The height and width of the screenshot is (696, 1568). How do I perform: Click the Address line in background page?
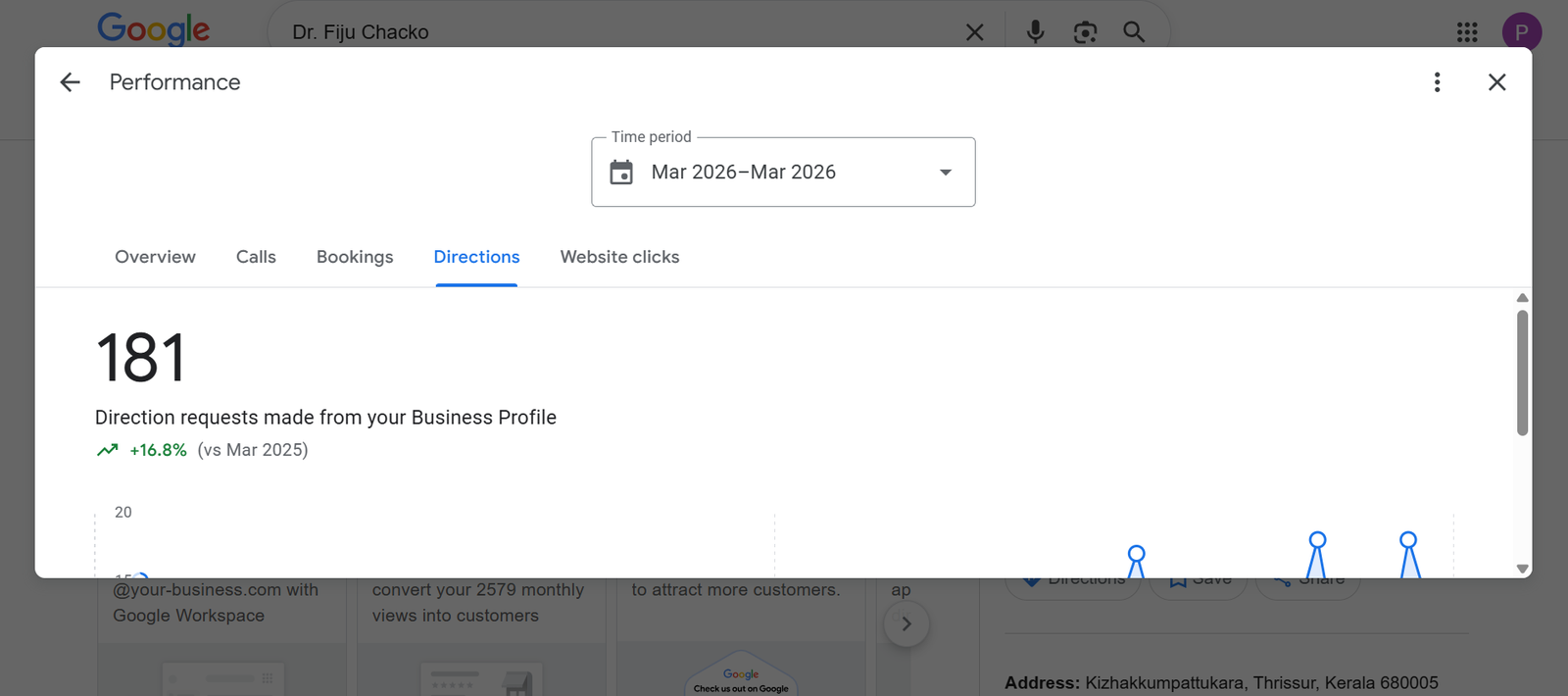[x=1221, y=682]
